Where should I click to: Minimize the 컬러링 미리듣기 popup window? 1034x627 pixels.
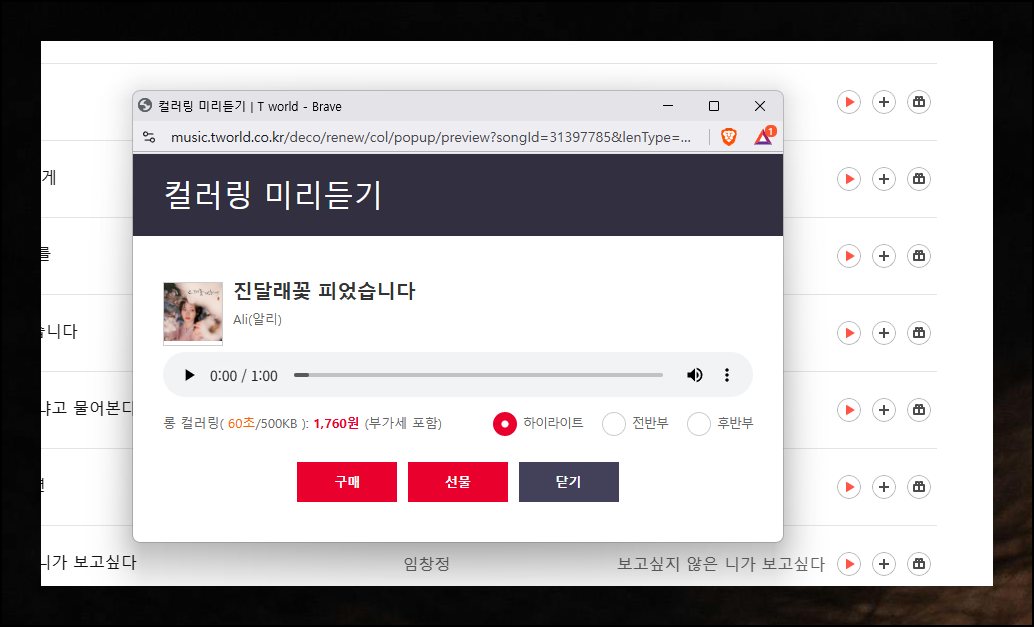668,105
